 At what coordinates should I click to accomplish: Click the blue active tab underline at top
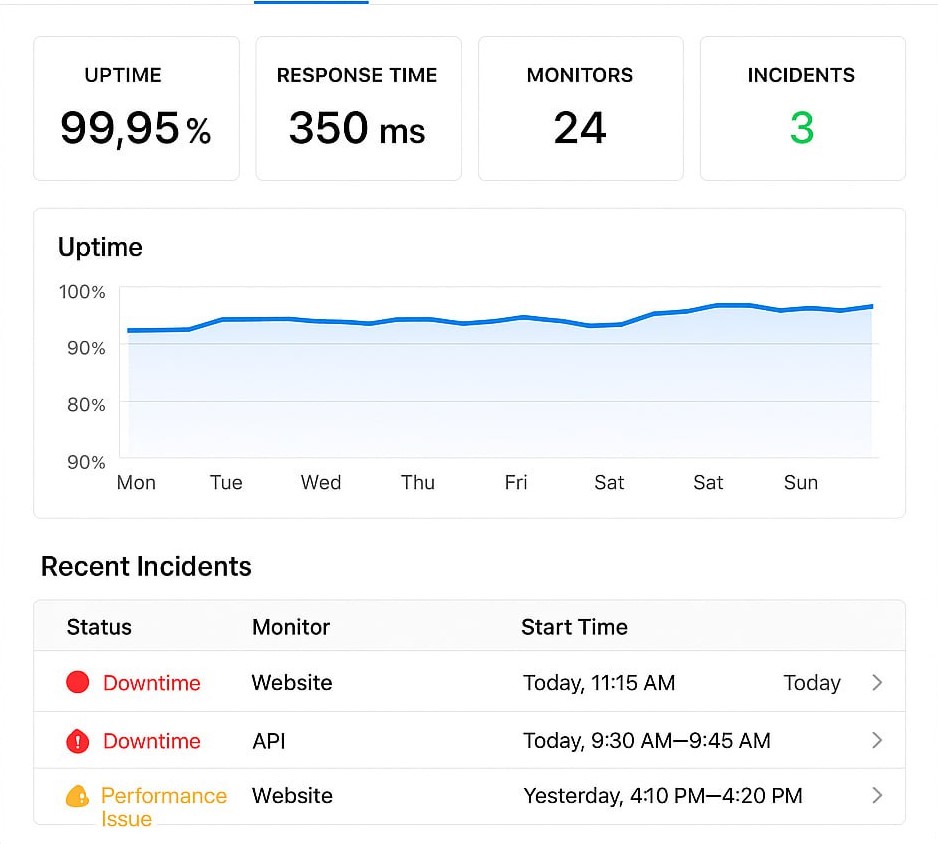coord(311,2)
